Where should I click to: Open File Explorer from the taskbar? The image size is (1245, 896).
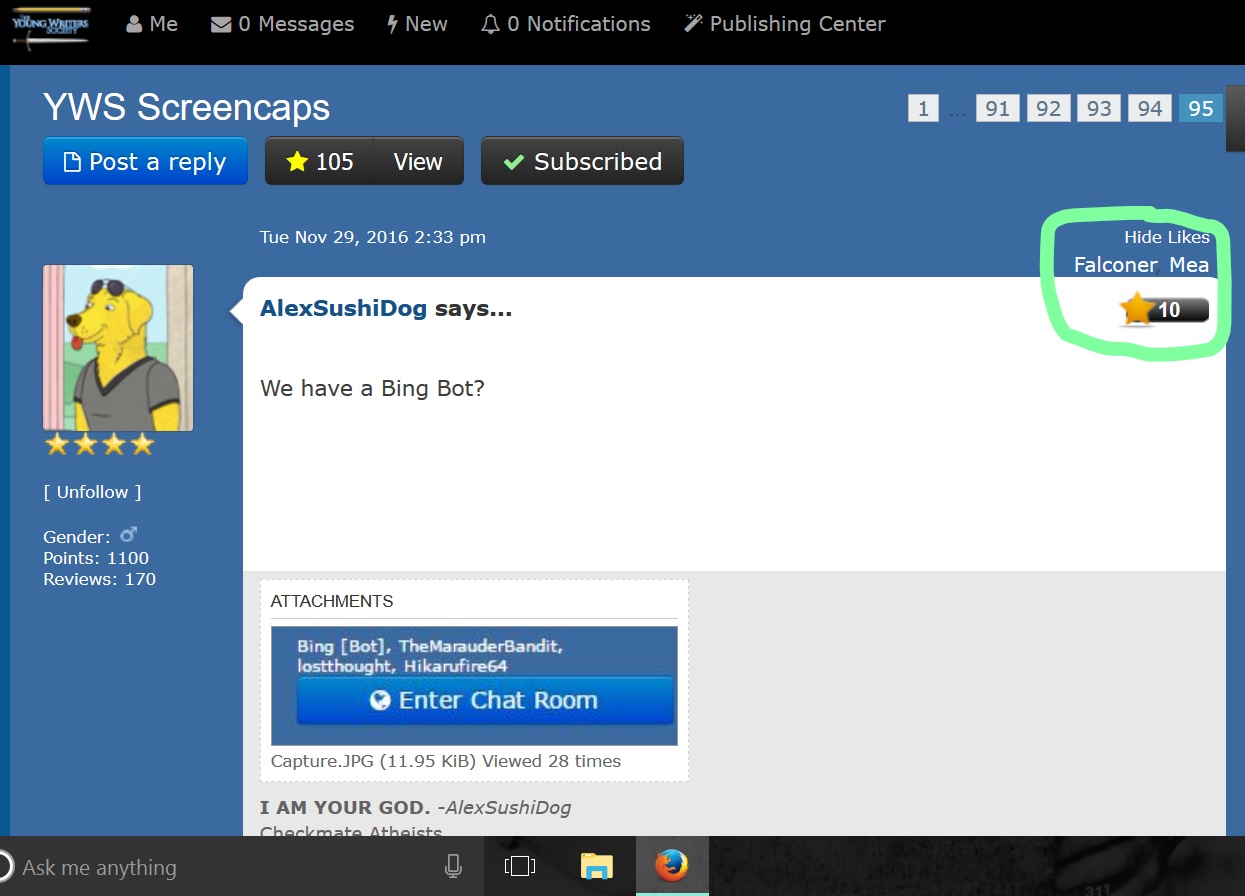tap(596, 867)
